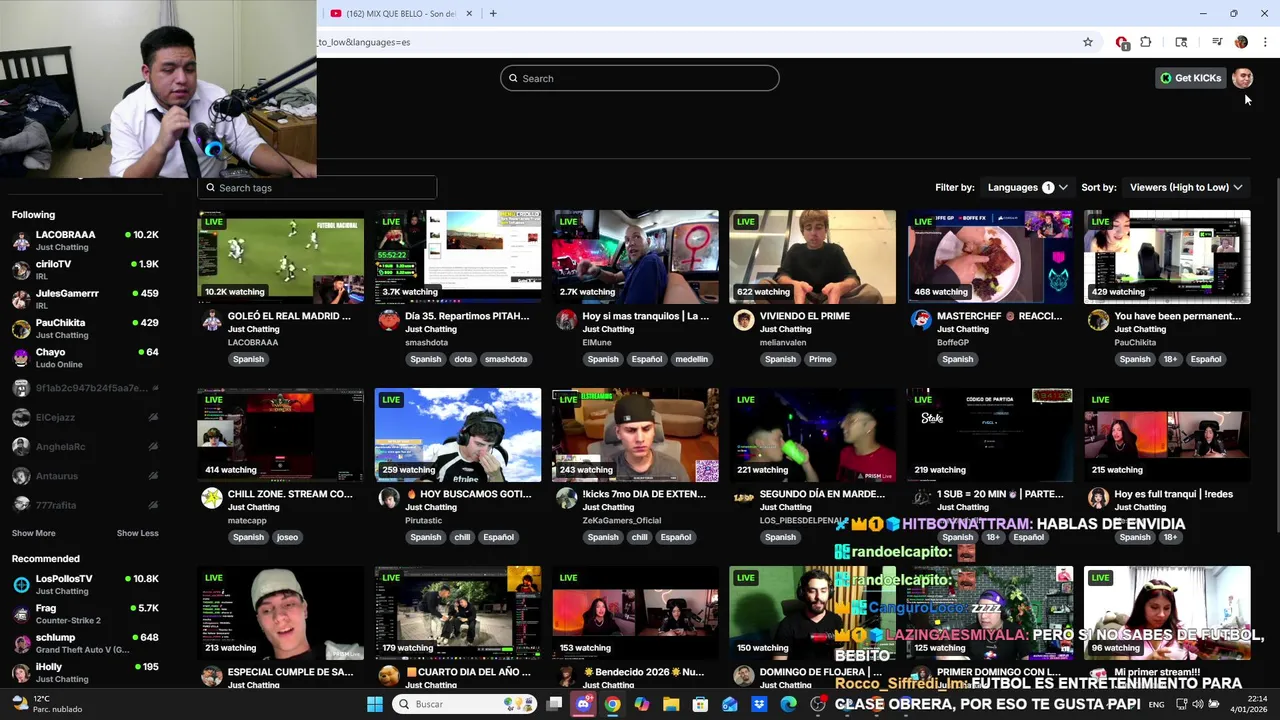Screen dimensions: 1280x720
Task: Click the ZeKaGamers_Oficial channel avatar icon
Action: (x=566, y=498)
